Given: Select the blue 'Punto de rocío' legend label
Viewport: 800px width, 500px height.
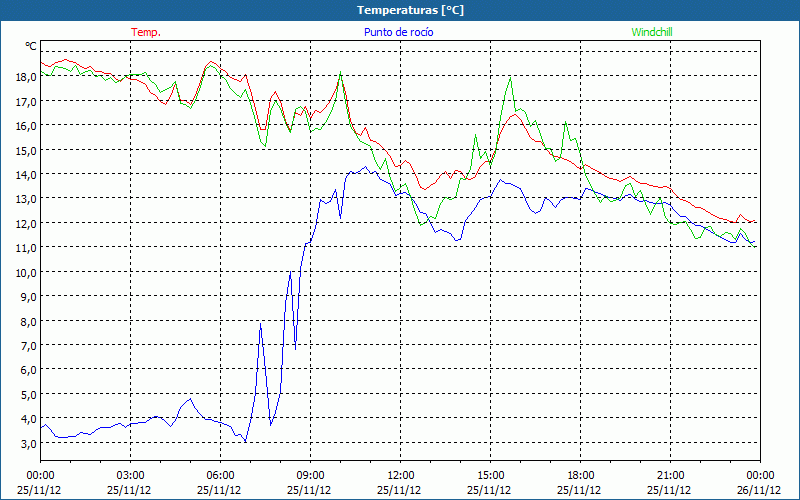Looking at the screenshot, I should 398,32.
